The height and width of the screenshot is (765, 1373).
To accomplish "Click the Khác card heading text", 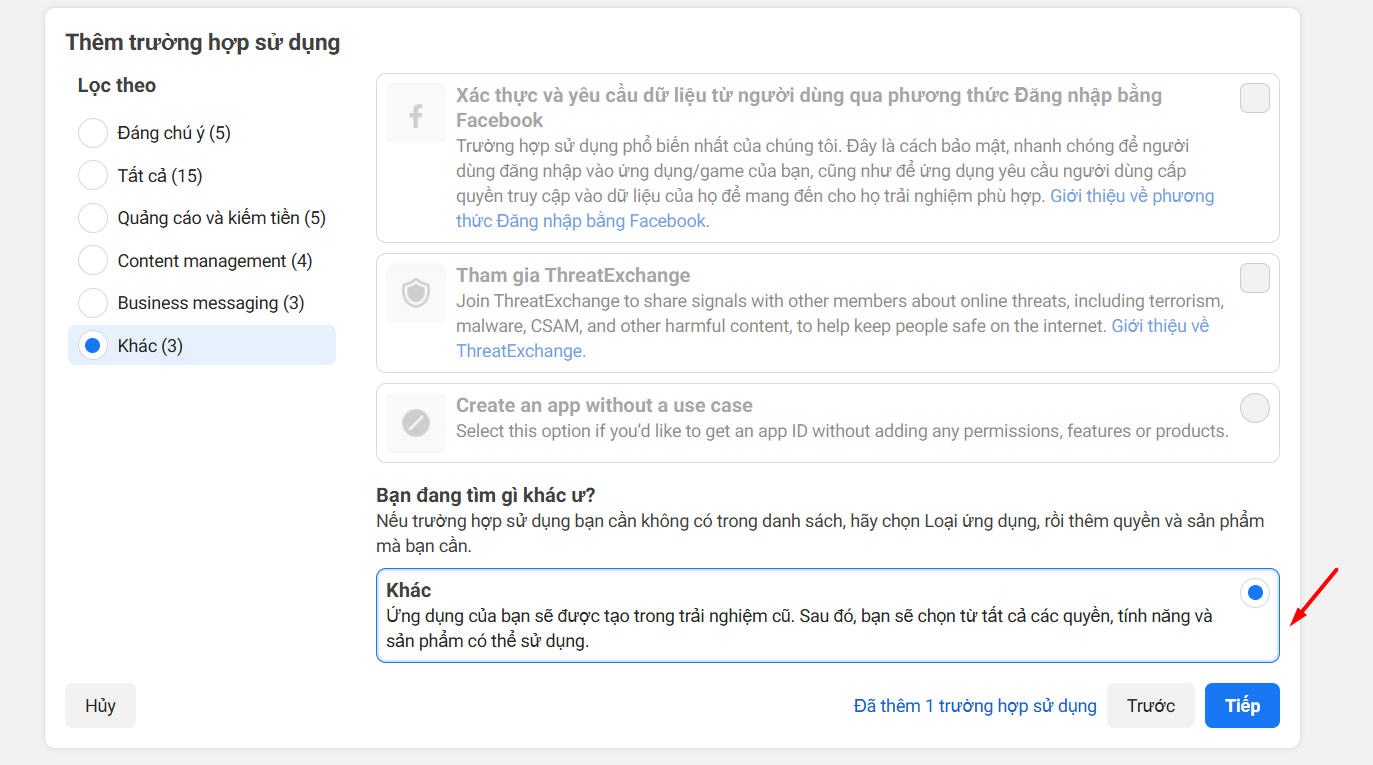I will (409, 590).
